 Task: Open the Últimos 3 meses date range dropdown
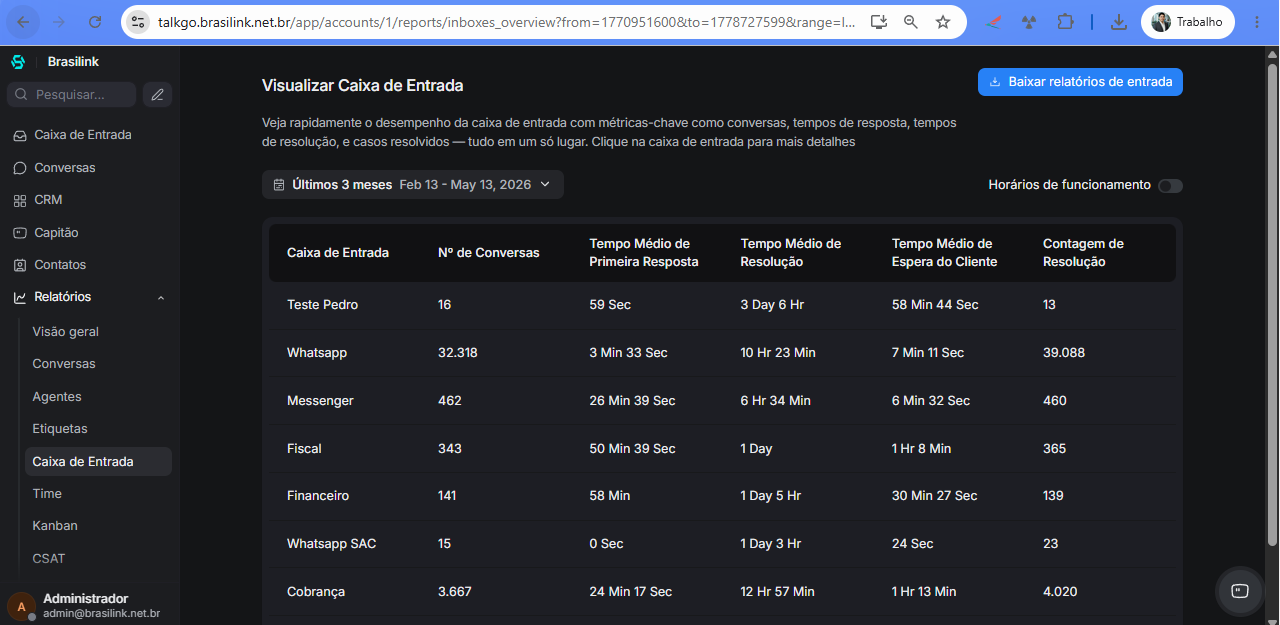pos(413,185)
